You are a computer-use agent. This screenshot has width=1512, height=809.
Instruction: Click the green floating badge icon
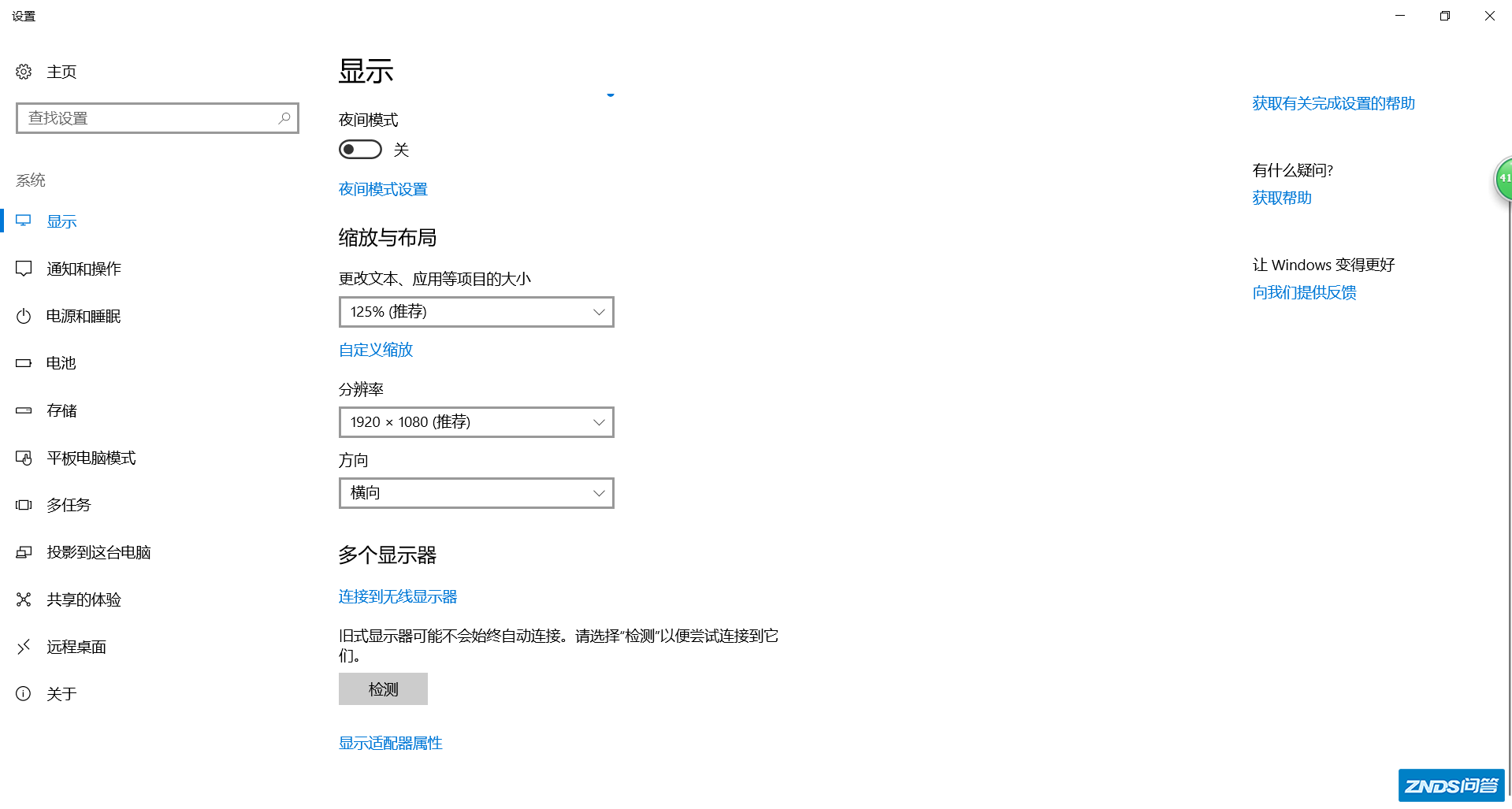click(1503, 179)
